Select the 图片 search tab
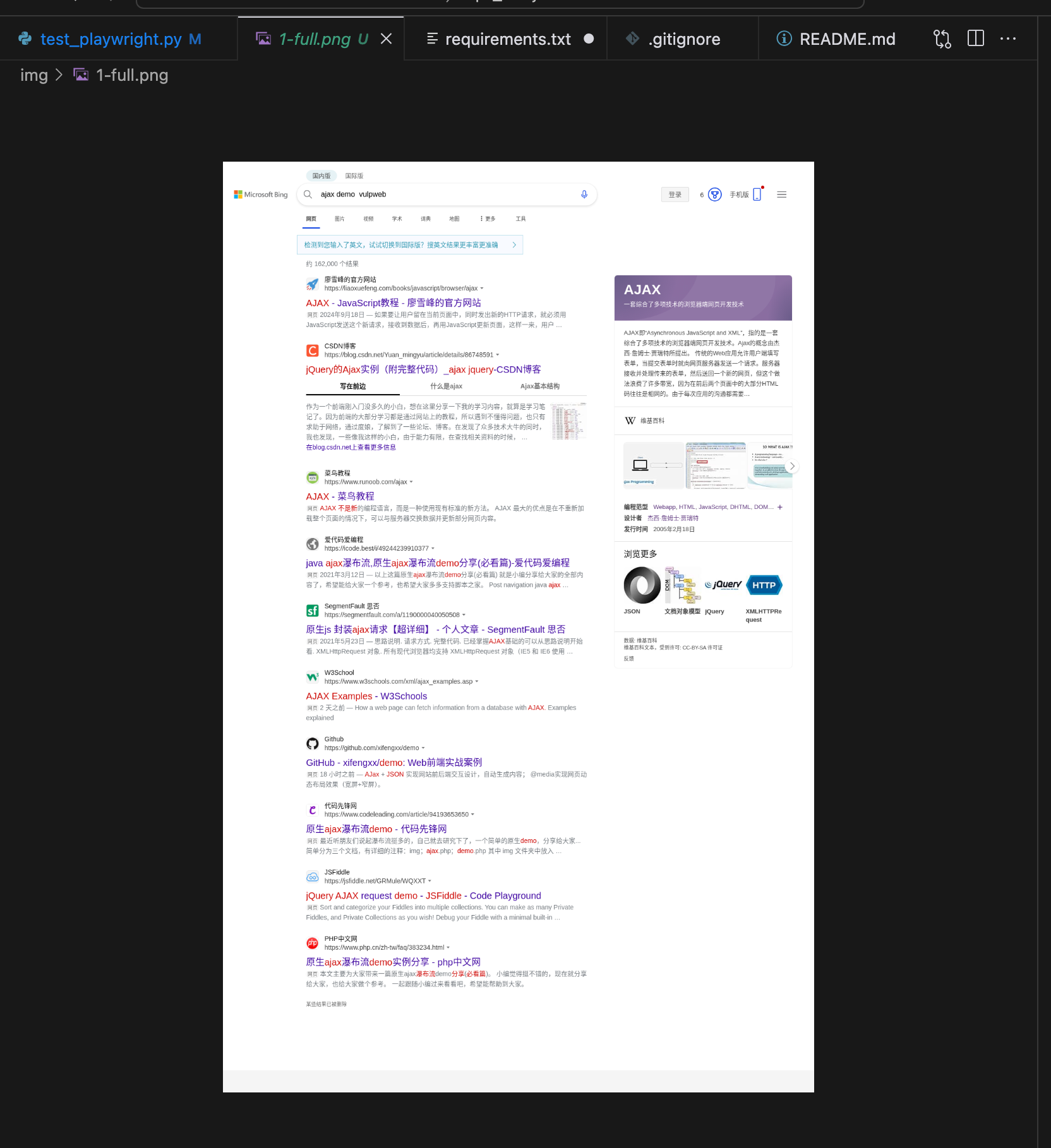 click(x=340, y=219)
